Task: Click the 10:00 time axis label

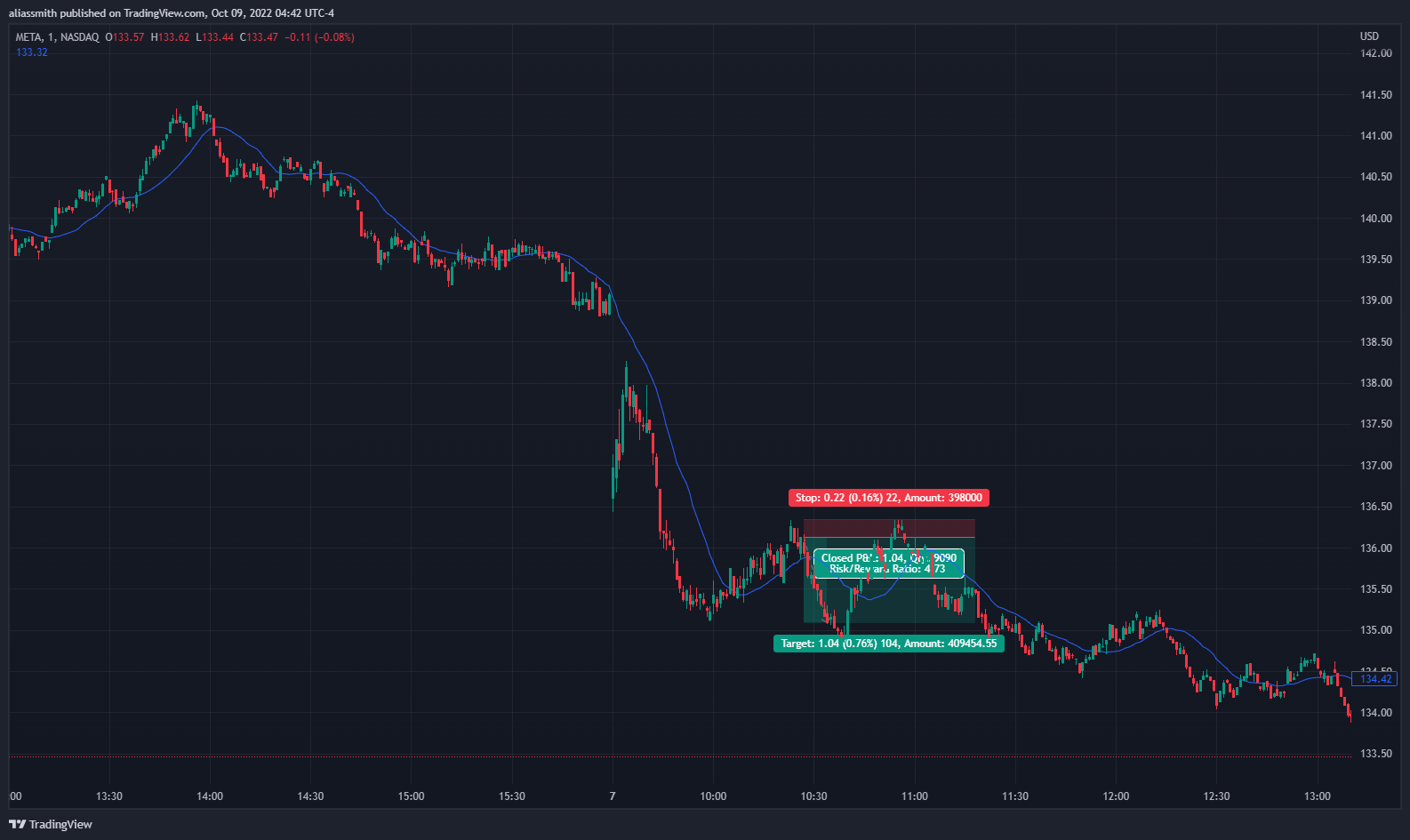Action: click(713, 796)
